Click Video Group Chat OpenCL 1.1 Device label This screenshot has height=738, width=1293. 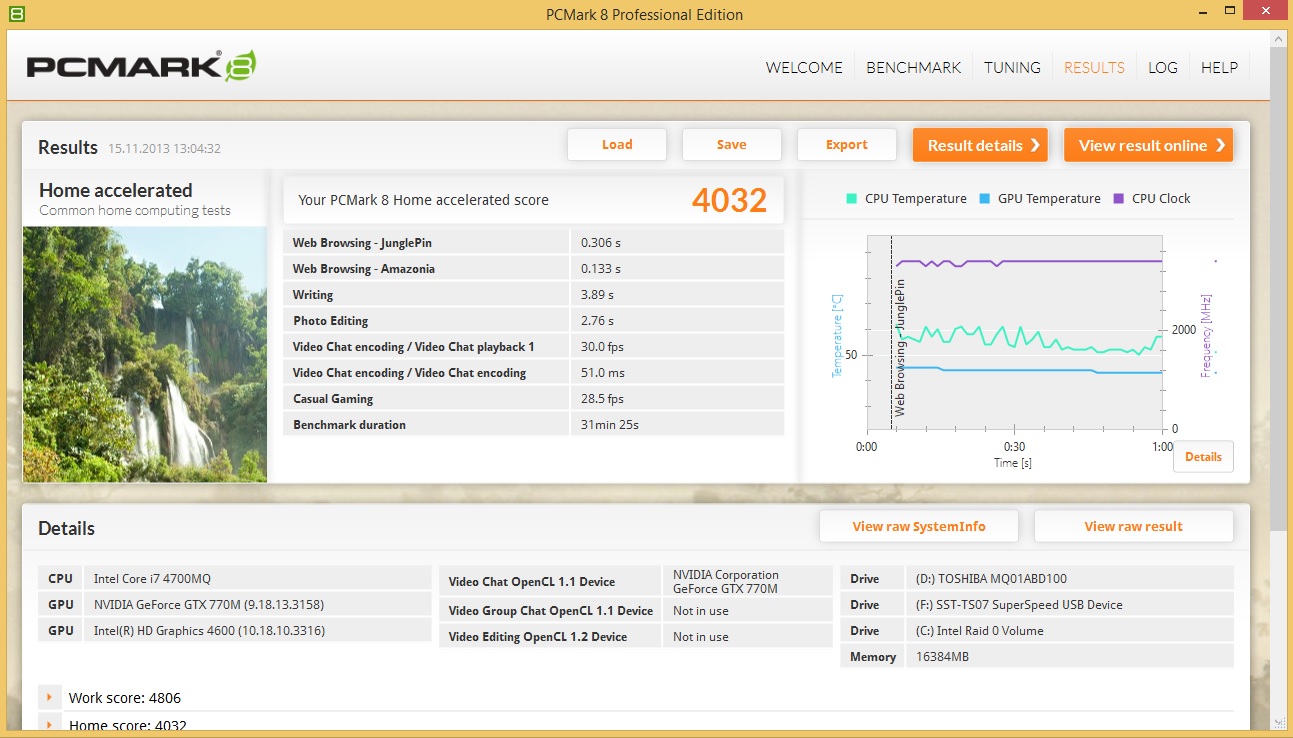[x=550, y=611]
